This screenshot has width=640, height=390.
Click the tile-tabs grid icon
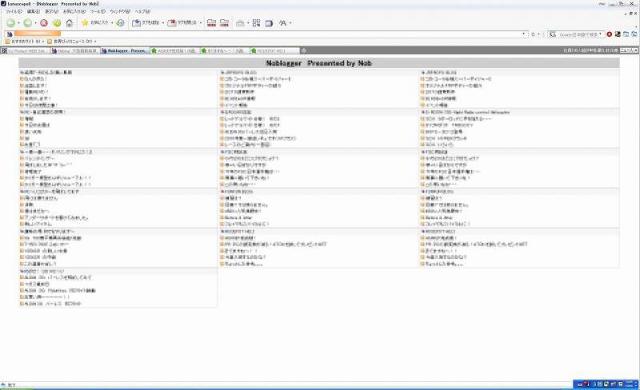256,23
